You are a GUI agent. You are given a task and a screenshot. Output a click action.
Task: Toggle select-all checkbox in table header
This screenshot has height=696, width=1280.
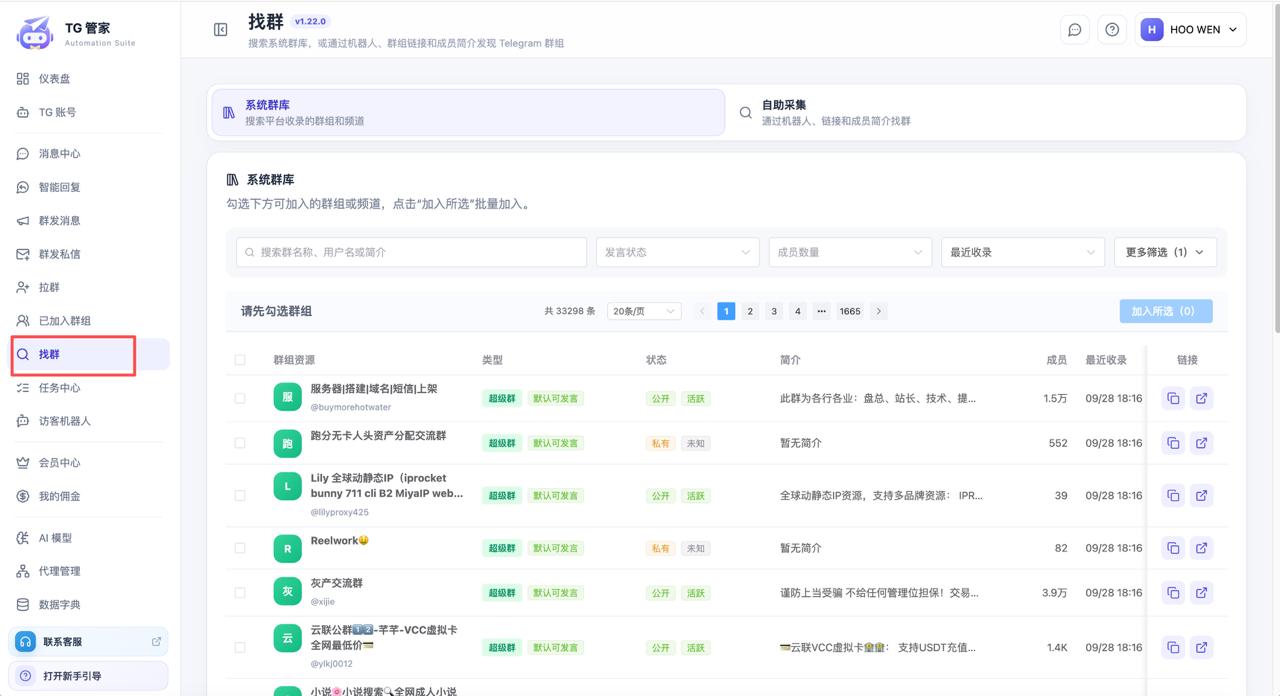[x=240, y=360]
